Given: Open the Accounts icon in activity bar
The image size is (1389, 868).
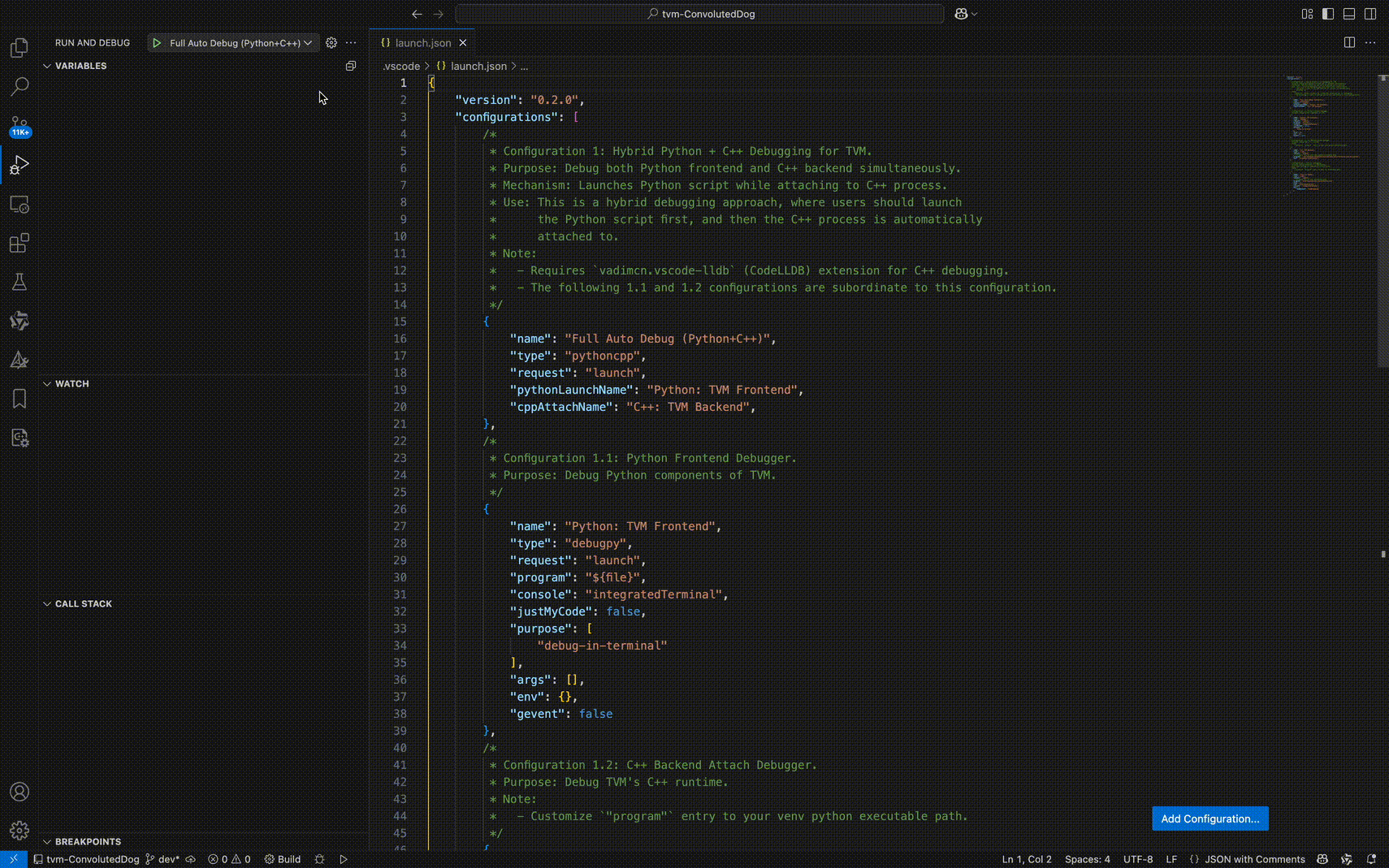Looking at the screenshot, I should pyautogui.click(x=19, y=792).
